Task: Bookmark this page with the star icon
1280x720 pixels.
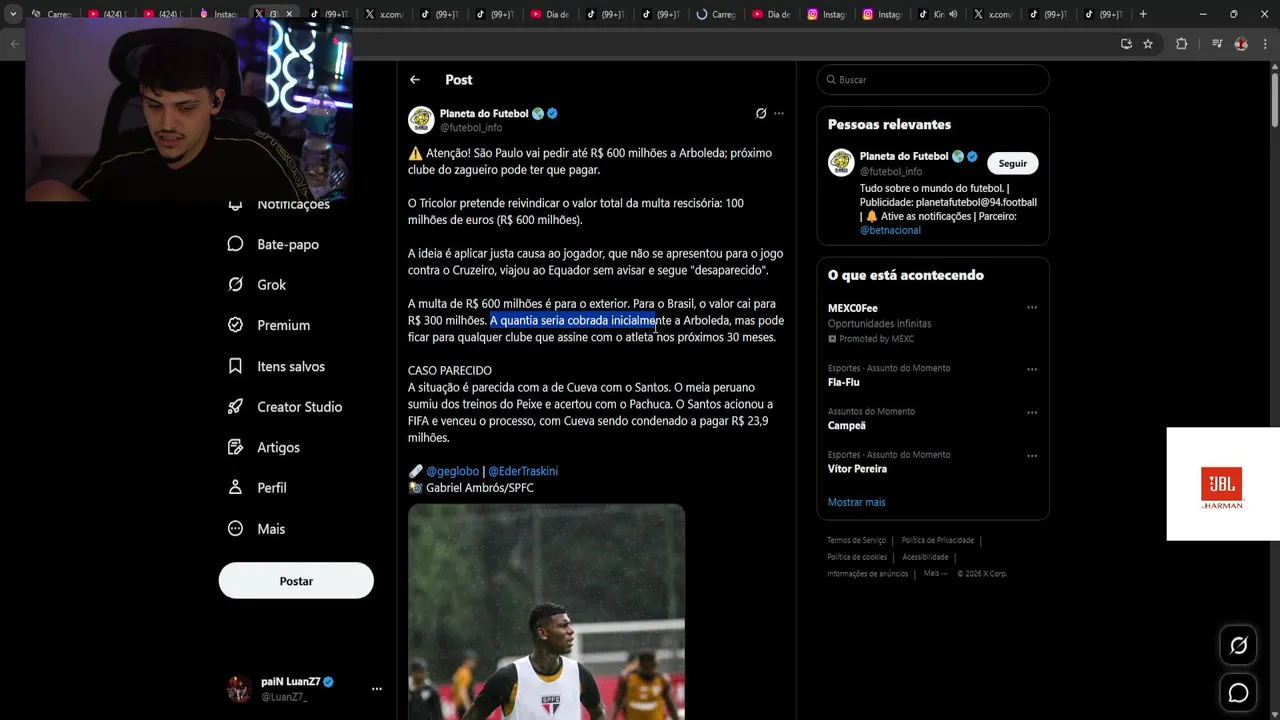Action: click(x=1148, y=44)
